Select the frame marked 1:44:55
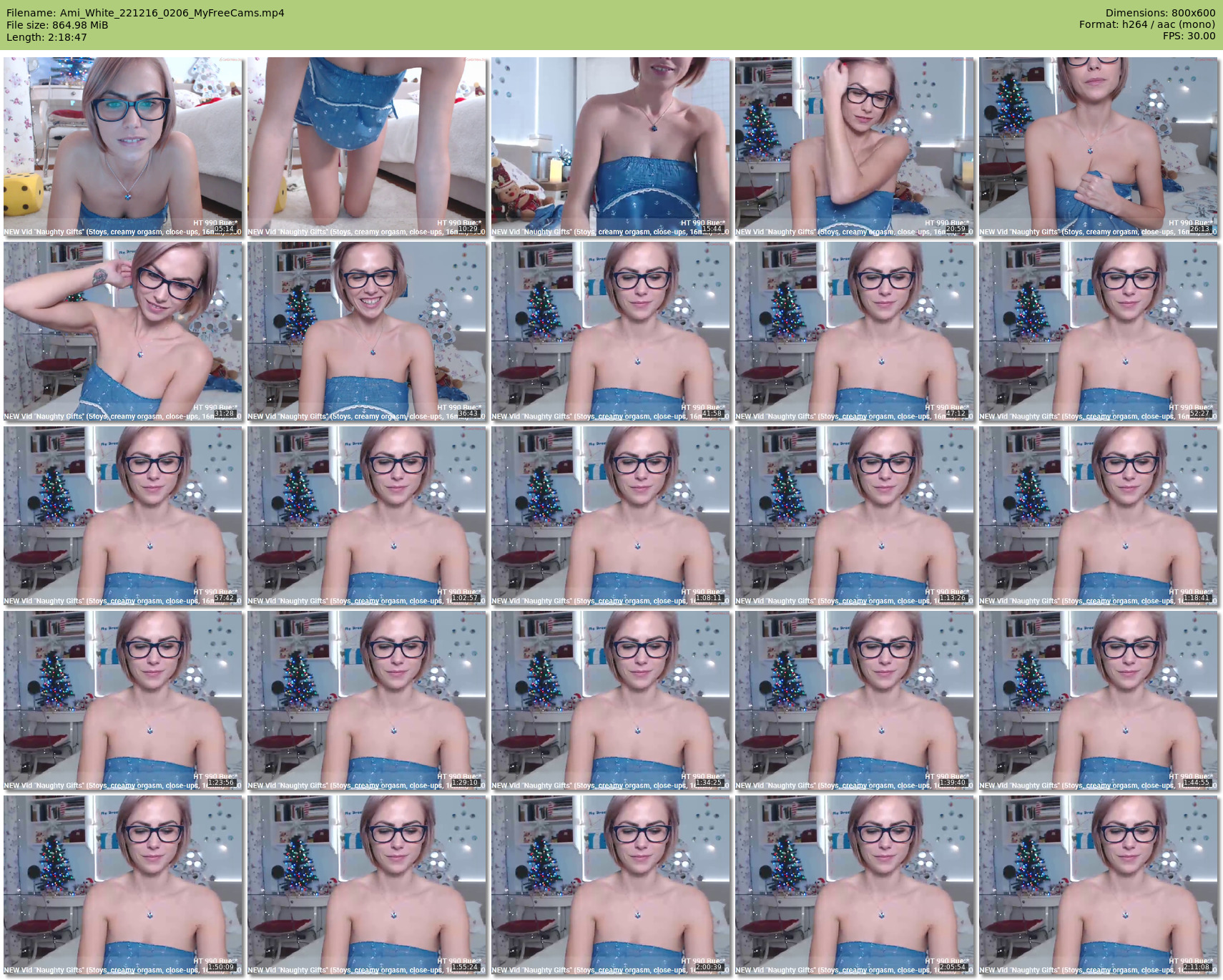The width and height of the screenshot is (1223, 980). pyautogui.click(x=1099, y=701)
